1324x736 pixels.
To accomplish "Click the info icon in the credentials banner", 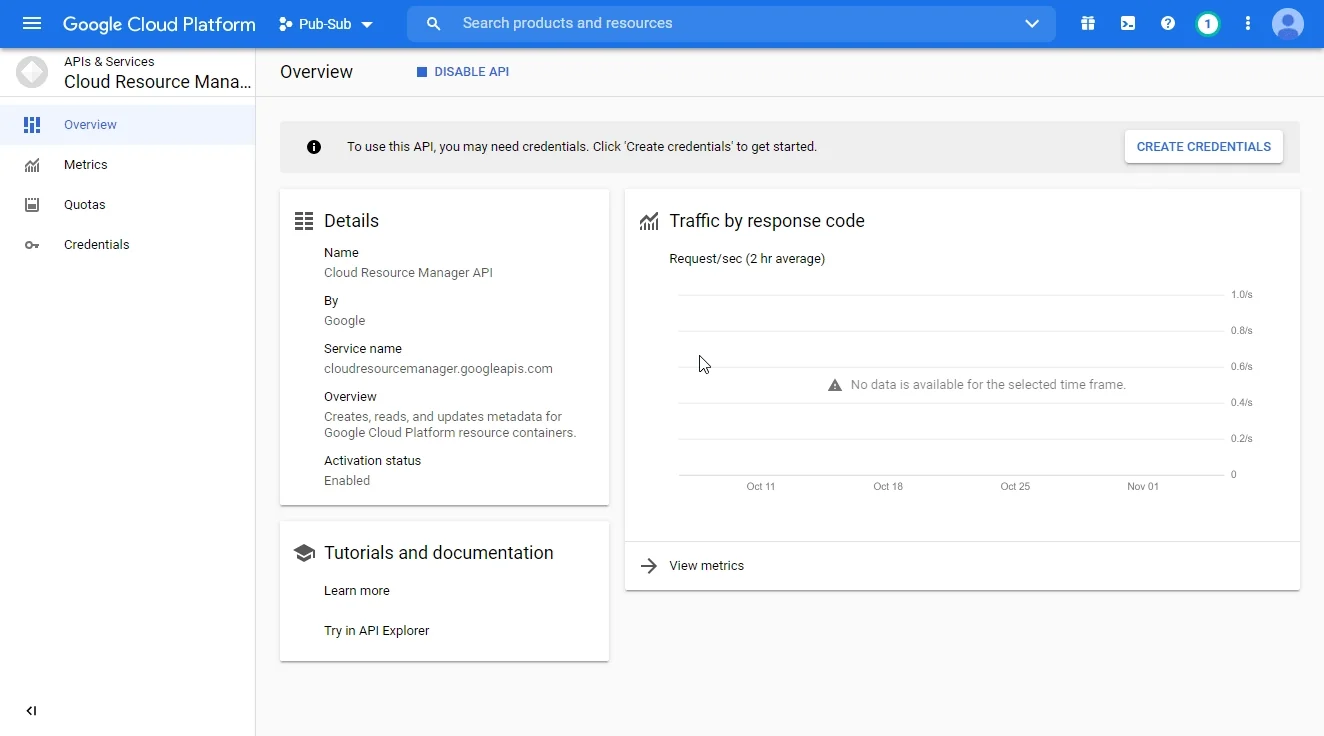I will (314, 147).
